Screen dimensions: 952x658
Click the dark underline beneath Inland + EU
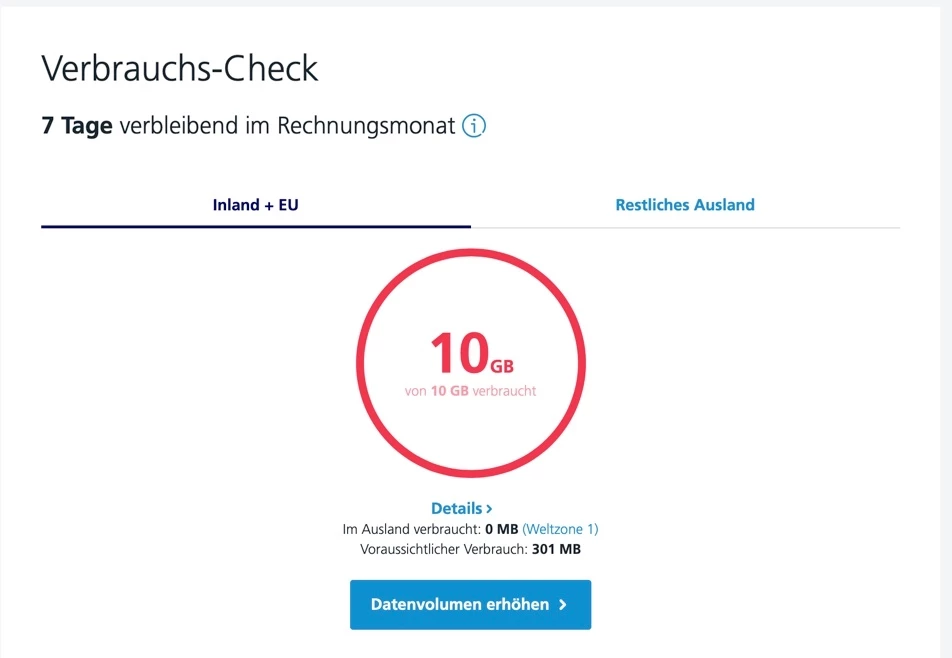[255, 226]
